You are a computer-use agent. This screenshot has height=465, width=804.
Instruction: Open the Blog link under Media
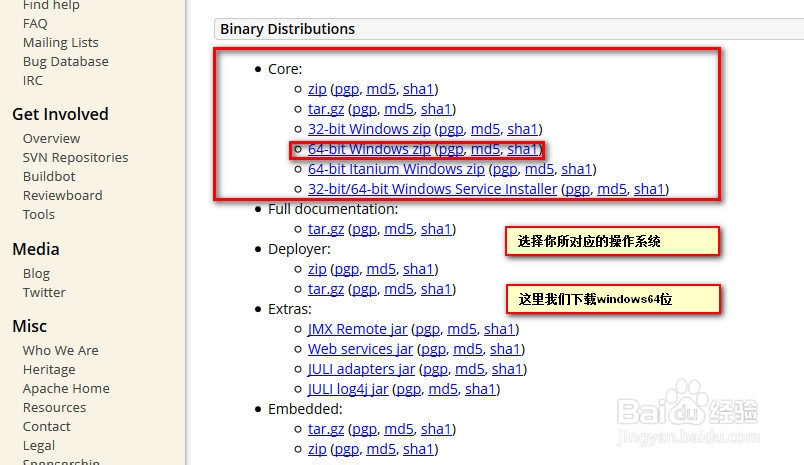(36, 273)
